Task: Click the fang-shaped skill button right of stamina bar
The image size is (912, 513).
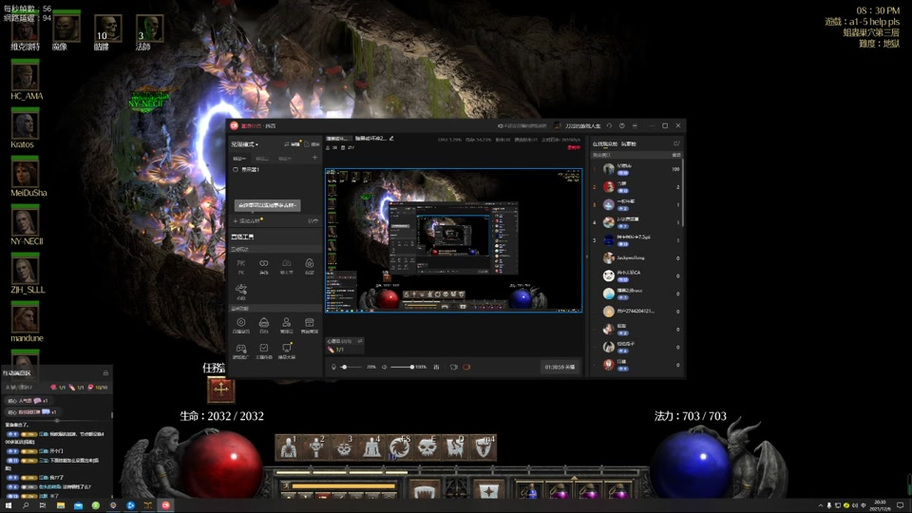Action: click(425, 491)
